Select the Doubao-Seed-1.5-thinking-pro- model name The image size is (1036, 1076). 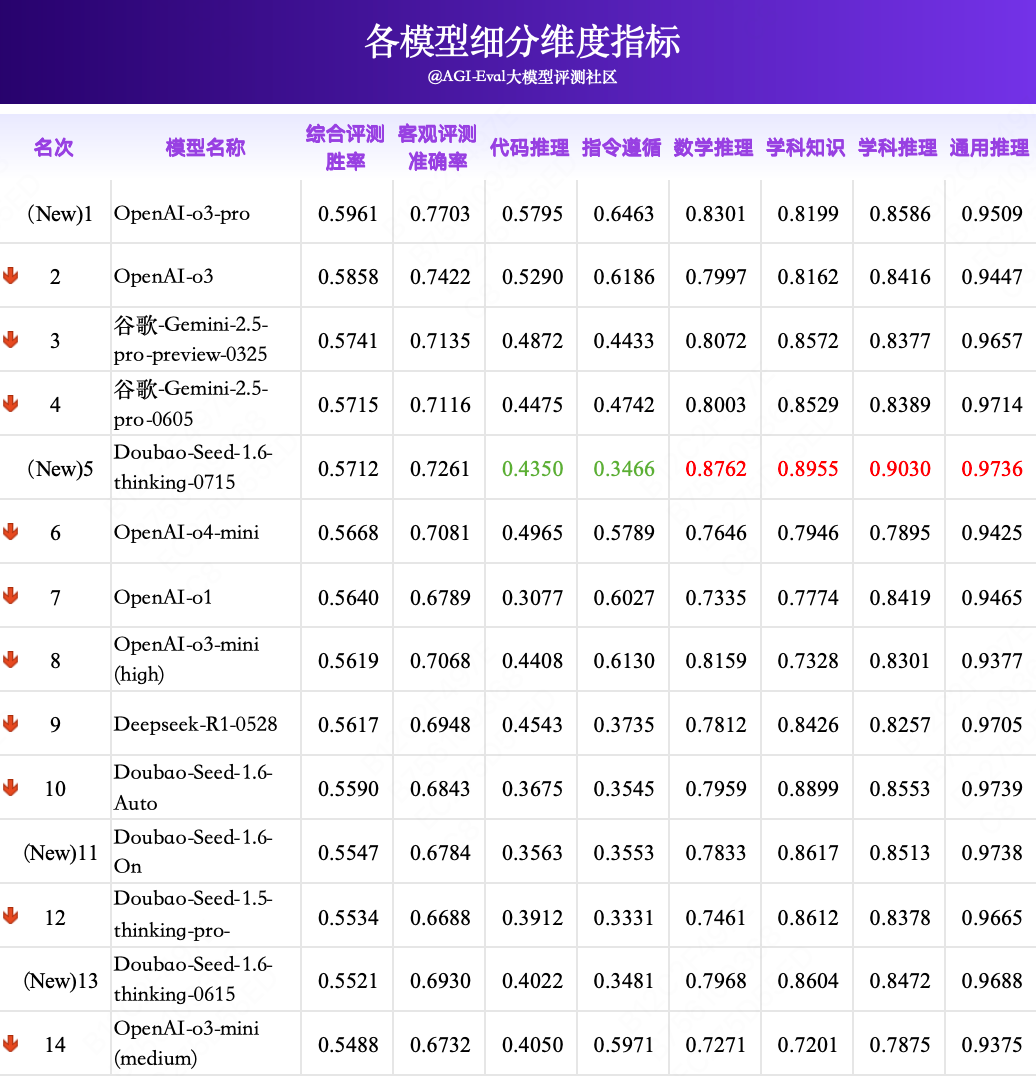pyautogui.click(x=193, y=915)
